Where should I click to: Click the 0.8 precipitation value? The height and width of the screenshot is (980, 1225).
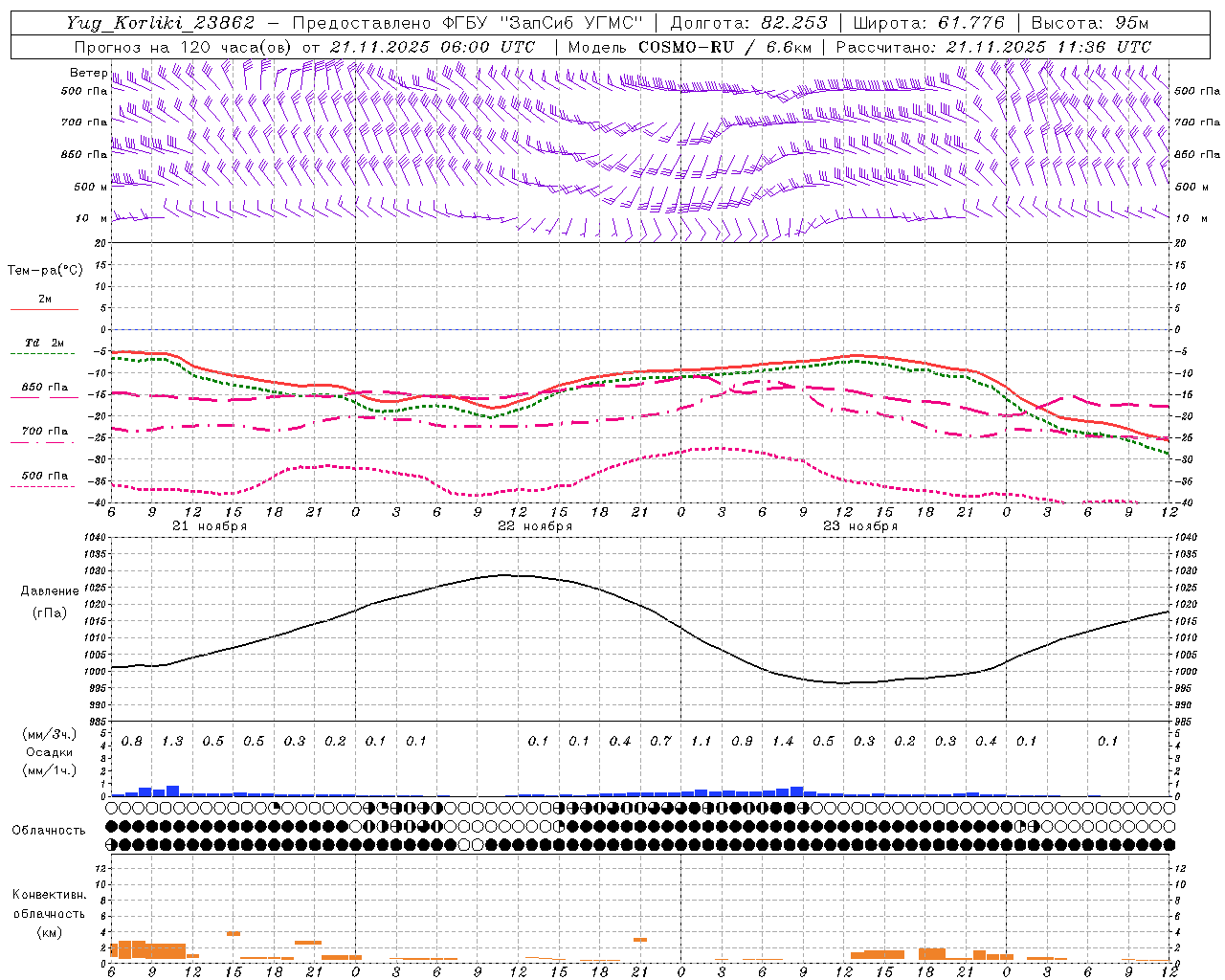pos(132,742)
